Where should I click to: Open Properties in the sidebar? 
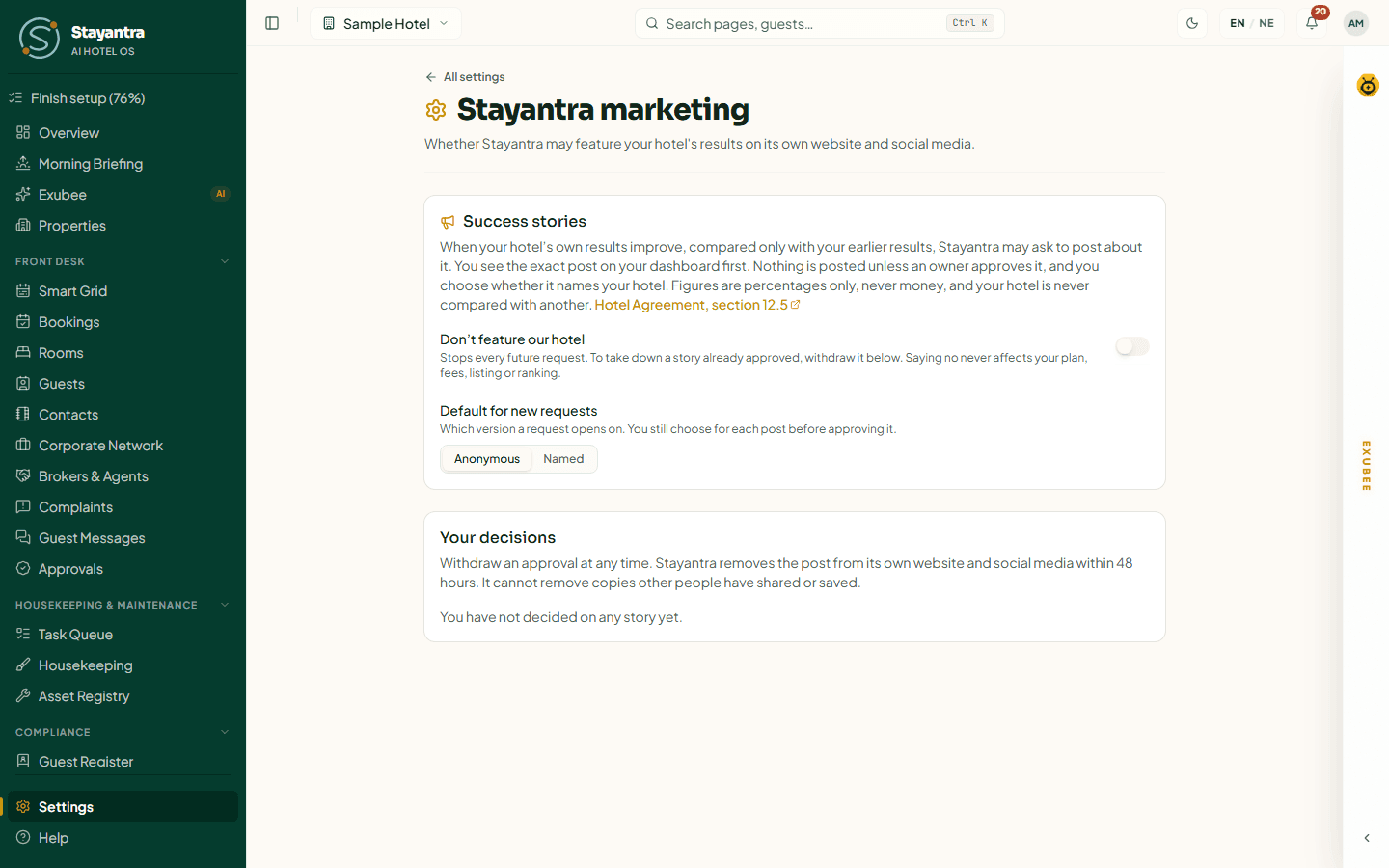click(123, 226)
